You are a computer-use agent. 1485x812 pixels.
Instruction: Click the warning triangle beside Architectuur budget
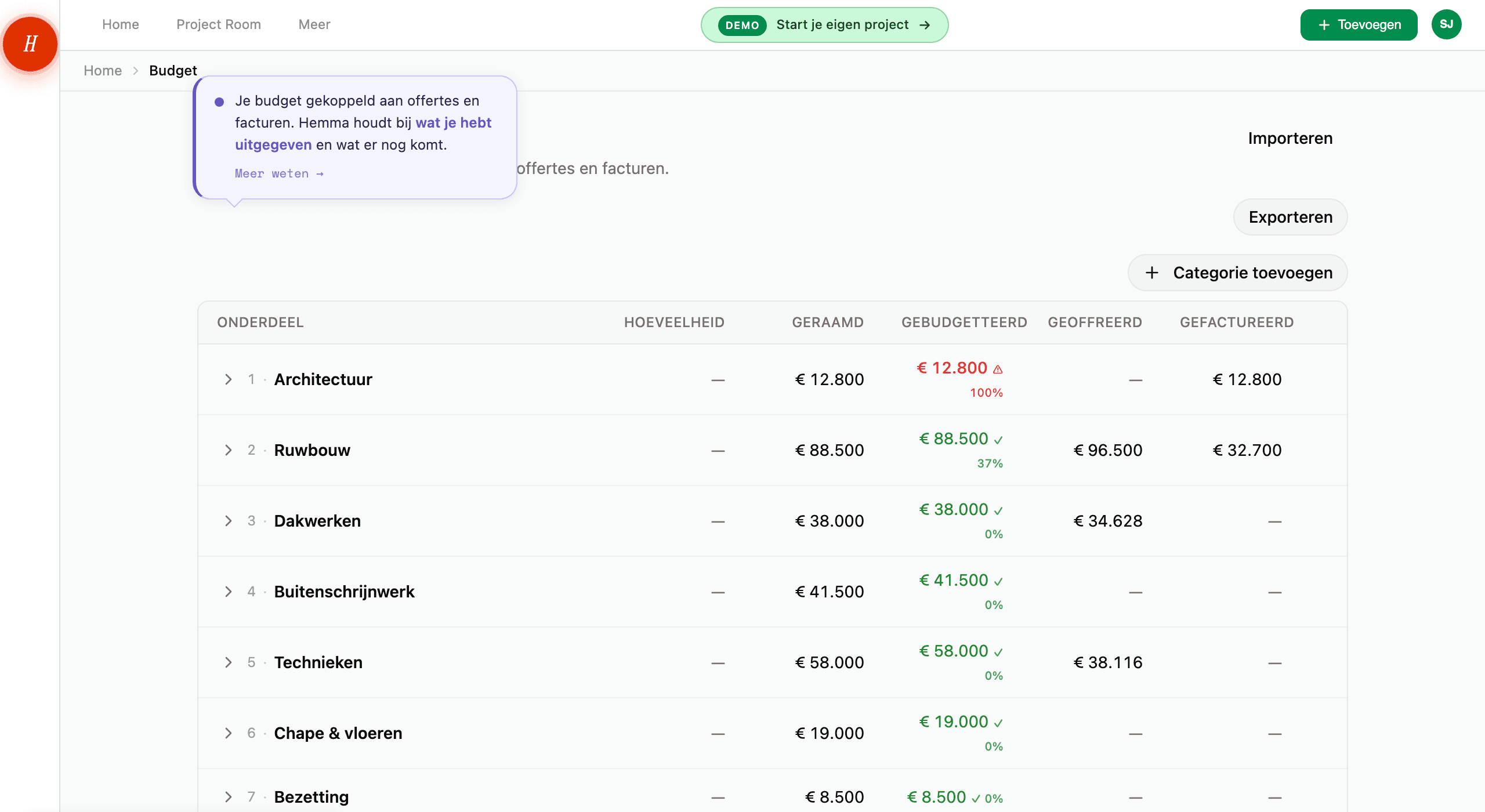point(998,369)
